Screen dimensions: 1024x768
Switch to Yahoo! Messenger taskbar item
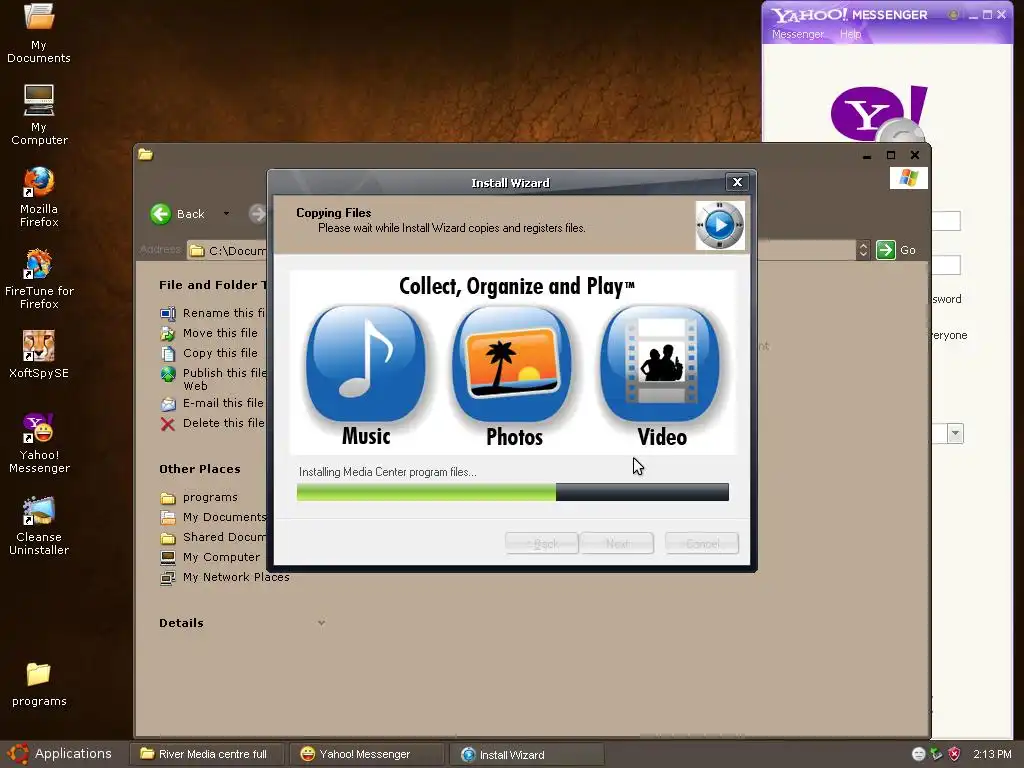[367, 754]
